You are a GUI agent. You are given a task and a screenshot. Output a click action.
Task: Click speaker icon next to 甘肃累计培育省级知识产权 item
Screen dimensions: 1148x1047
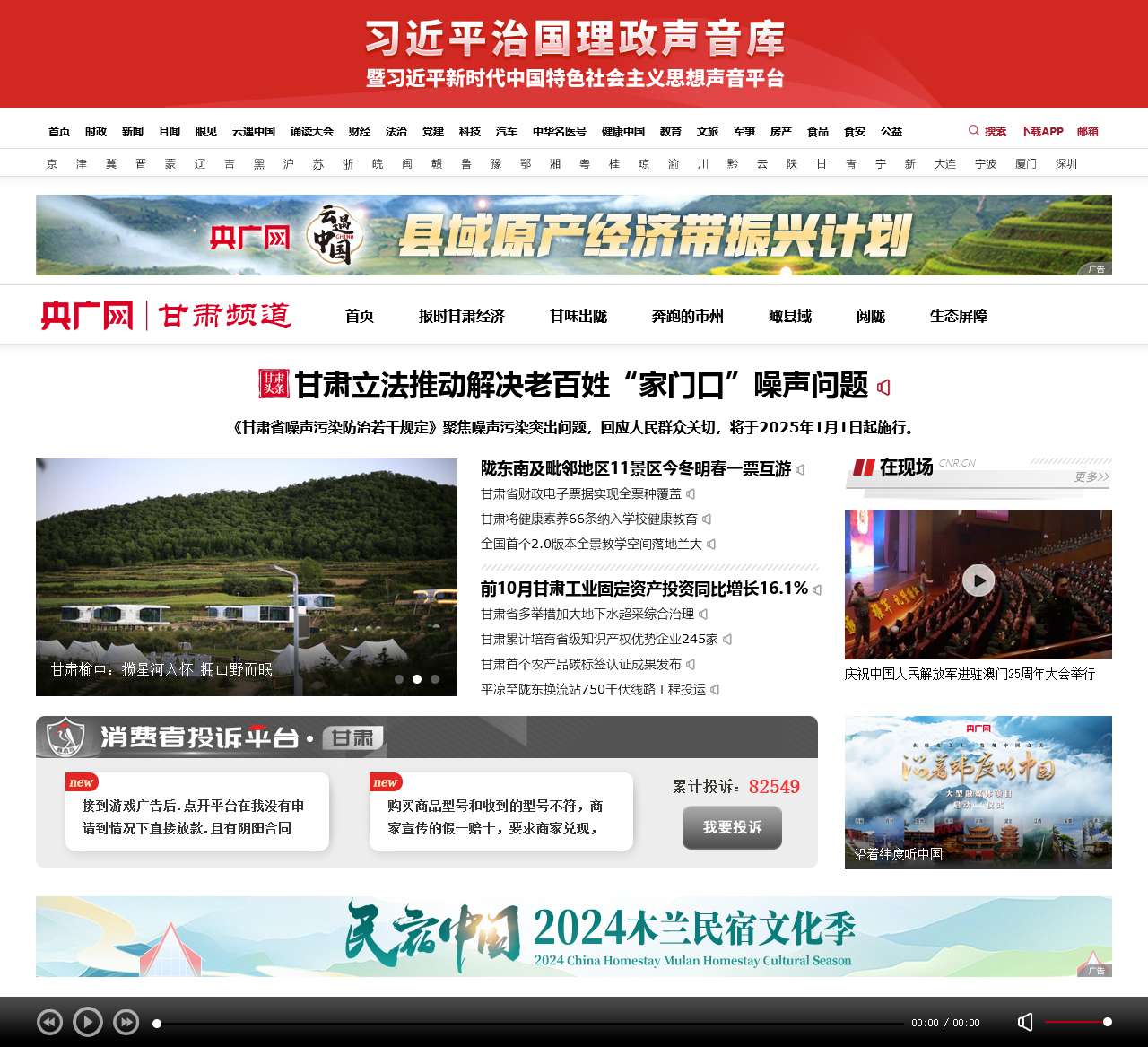pos(727,639)
